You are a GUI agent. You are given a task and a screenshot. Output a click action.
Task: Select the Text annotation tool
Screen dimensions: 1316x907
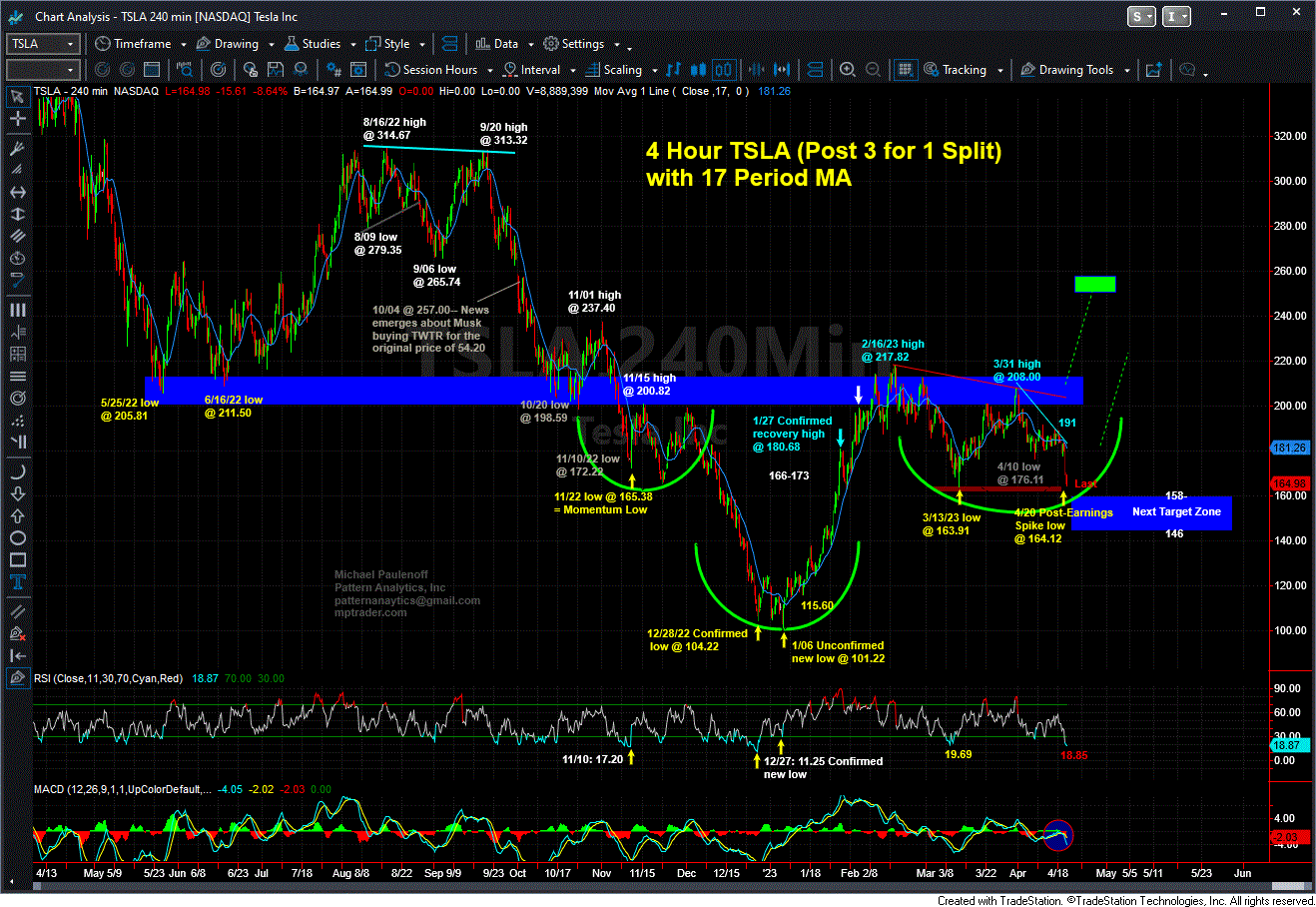[17, 582]
